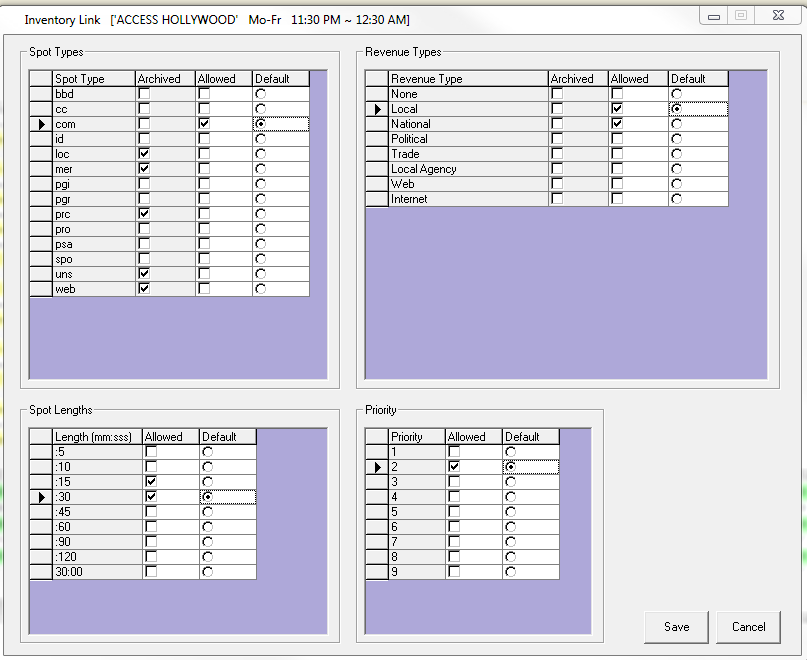The width and height of the screenshot is (807, 660).
Task: Toggle Allowed checkbox for 'com' spot type
Action: click(x=204, y=124)
